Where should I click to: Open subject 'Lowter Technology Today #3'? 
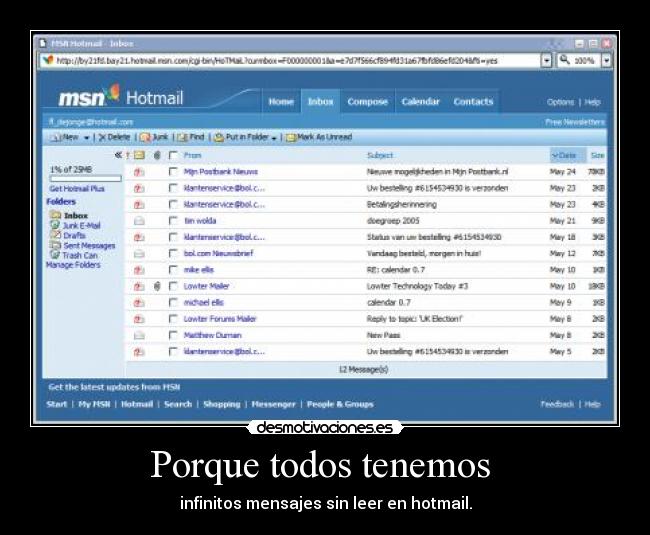click(x=417, y=286)
